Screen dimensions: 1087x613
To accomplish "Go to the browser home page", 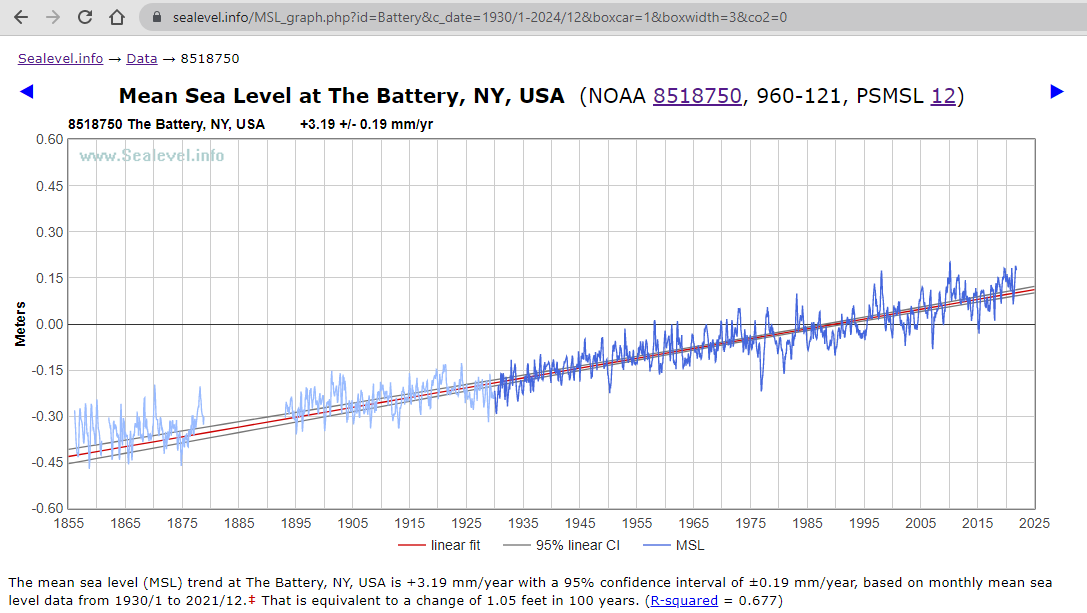I will 117,17.
